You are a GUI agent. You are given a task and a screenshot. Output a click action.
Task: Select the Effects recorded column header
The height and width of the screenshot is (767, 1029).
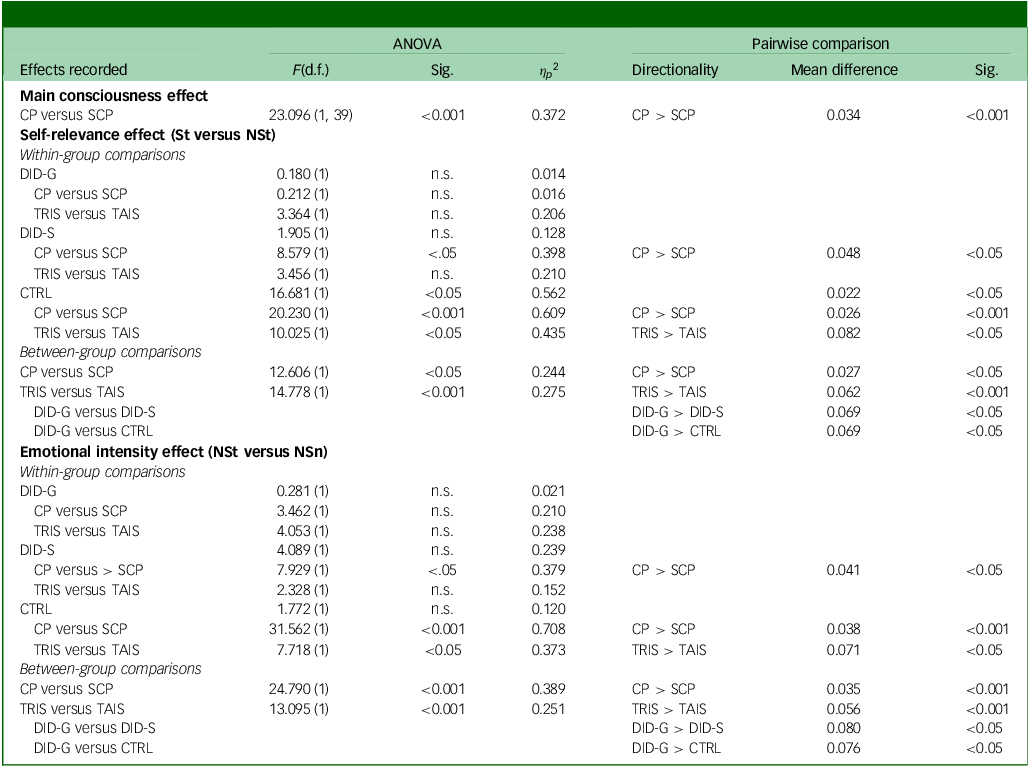coord(71,70)
